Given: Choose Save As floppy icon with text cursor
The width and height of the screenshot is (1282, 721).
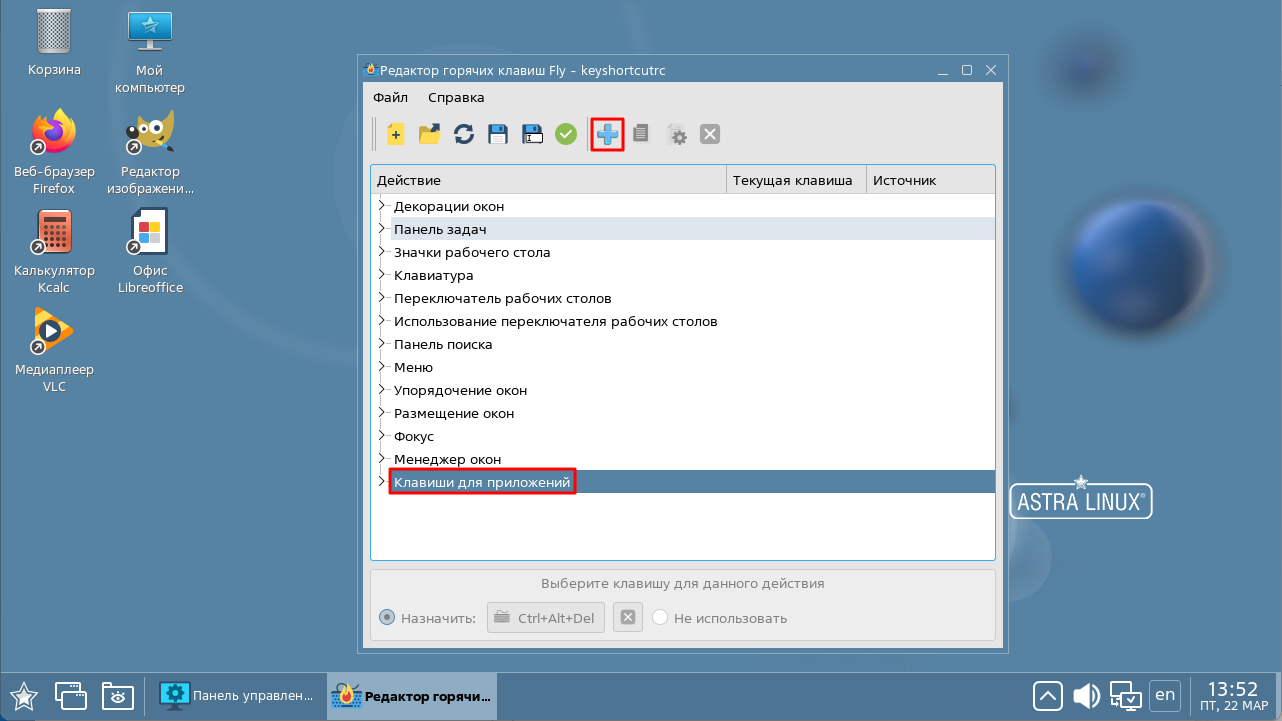Looking at the screenshot, I should click(532, 134).
